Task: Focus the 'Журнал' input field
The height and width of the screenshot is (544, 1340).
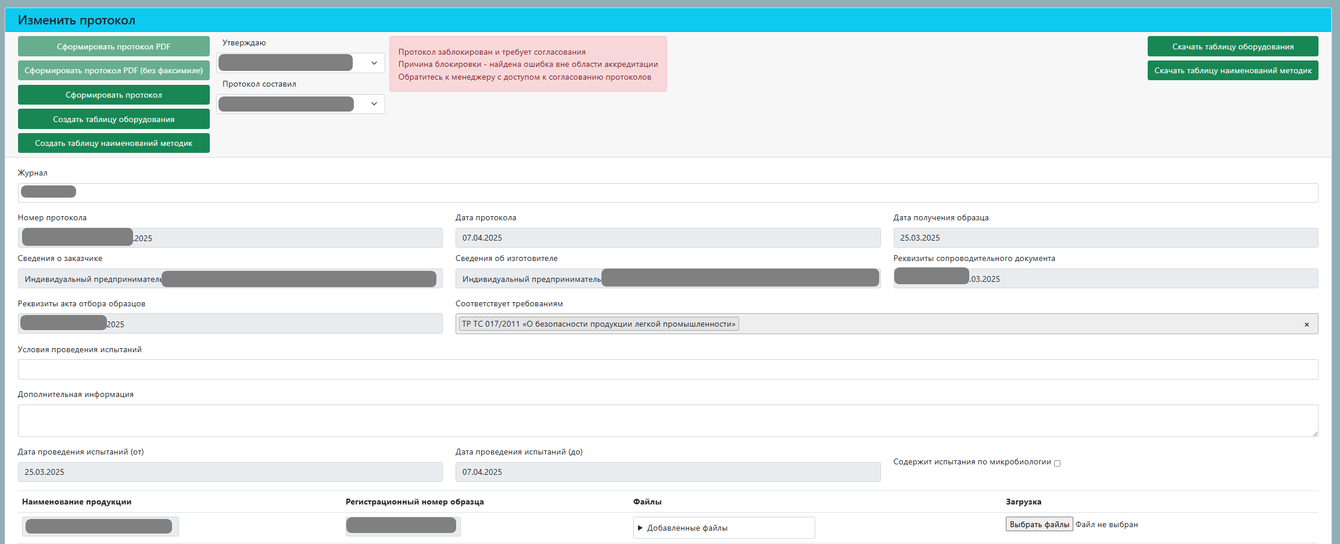Action: (668, 193)
